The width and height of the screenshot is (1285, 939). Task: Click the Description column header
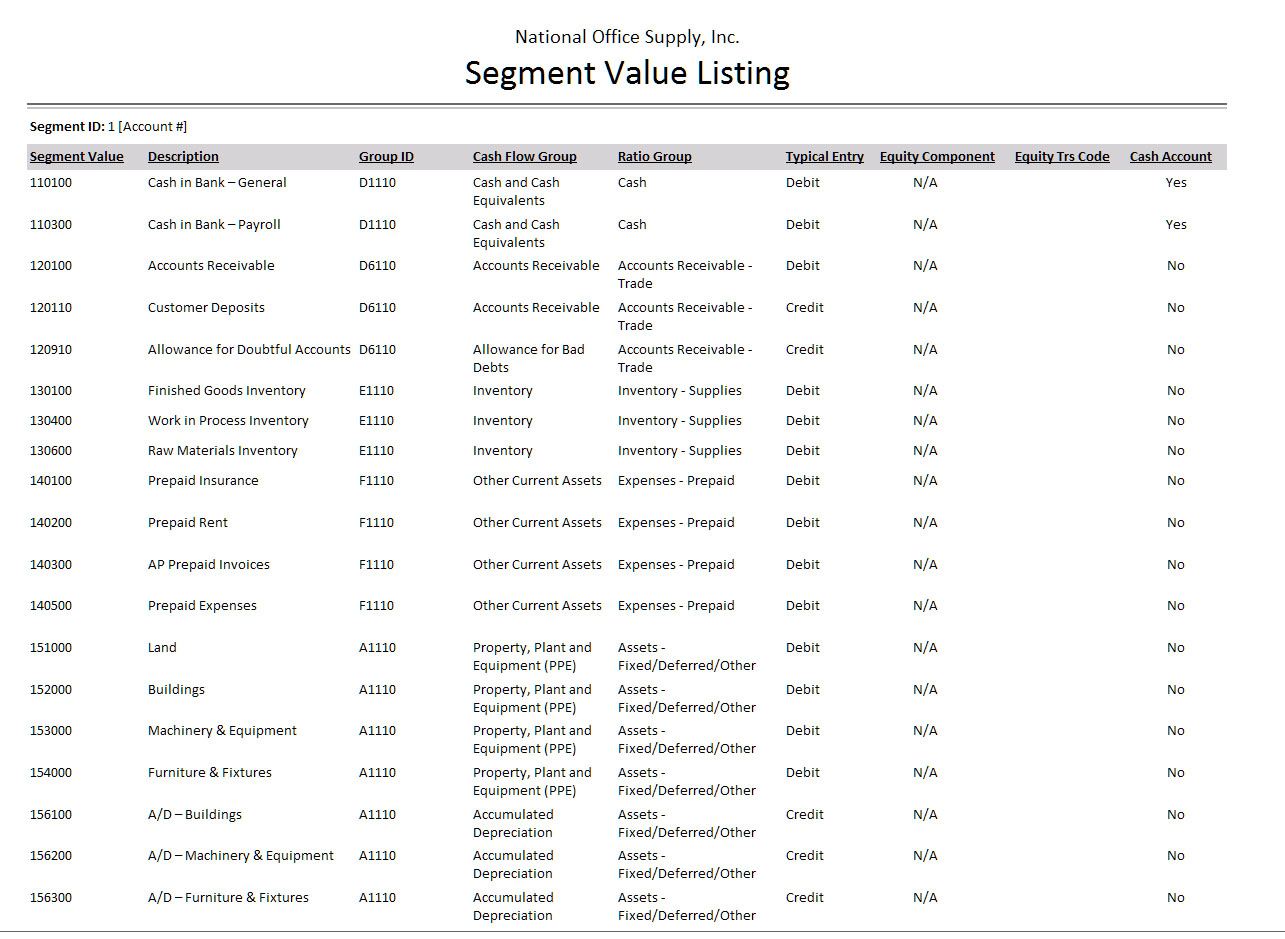(183, 157)
